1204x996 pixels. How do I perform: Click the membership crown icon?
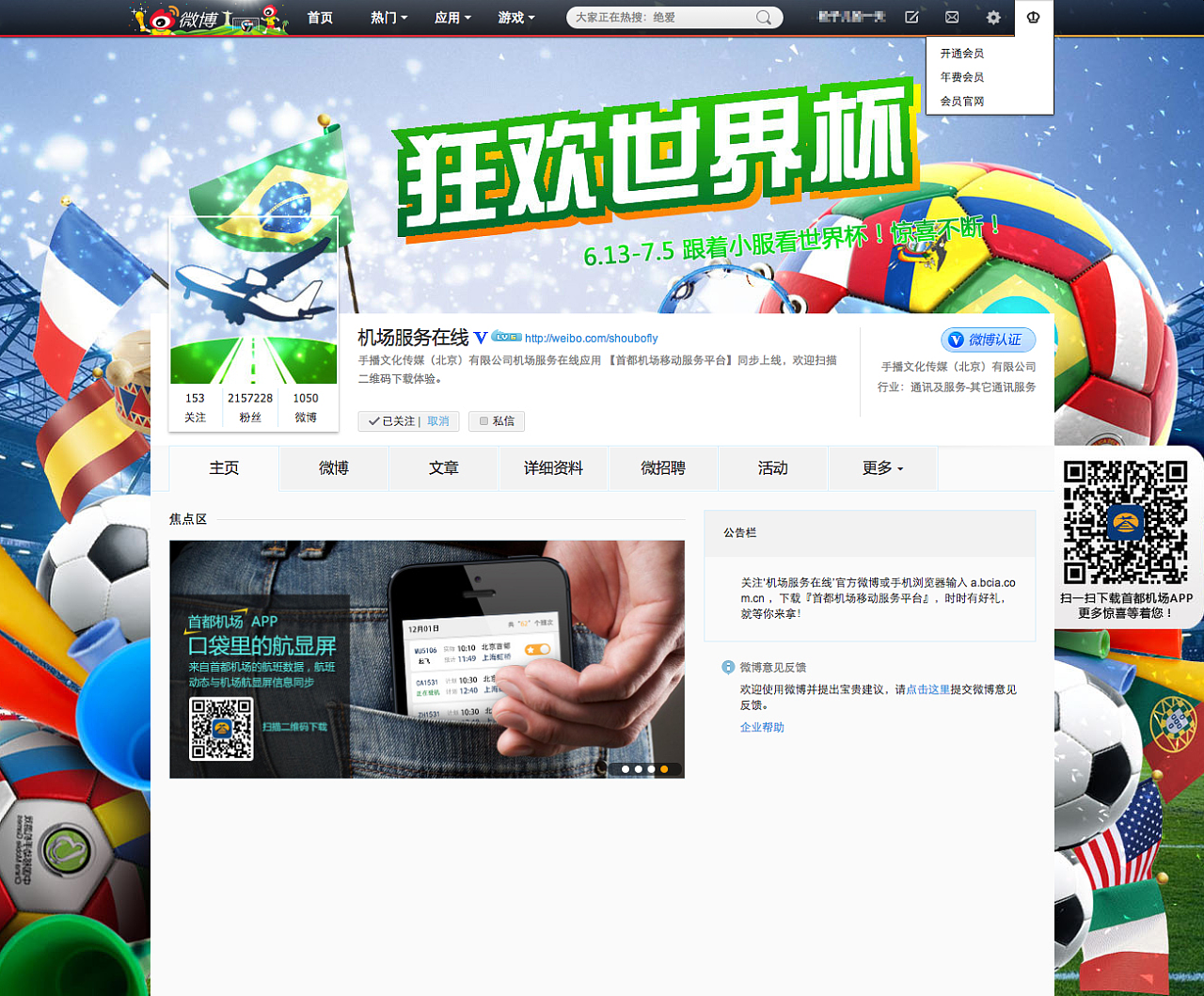pos(1033,17)
